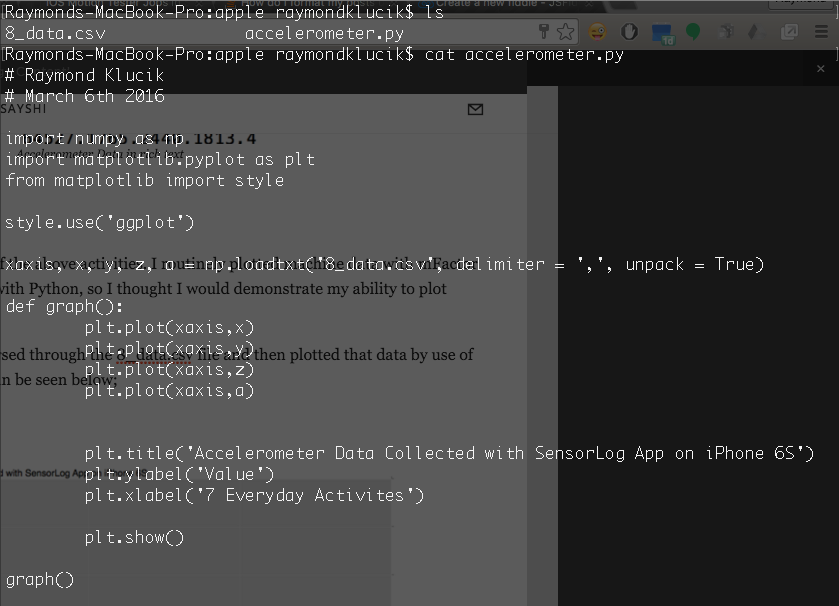Image resolution: width=839 pixels, height=606 pixels.
Task: Click the accelerometer.py filename in ls output
Action: click(x=324, y=34)
